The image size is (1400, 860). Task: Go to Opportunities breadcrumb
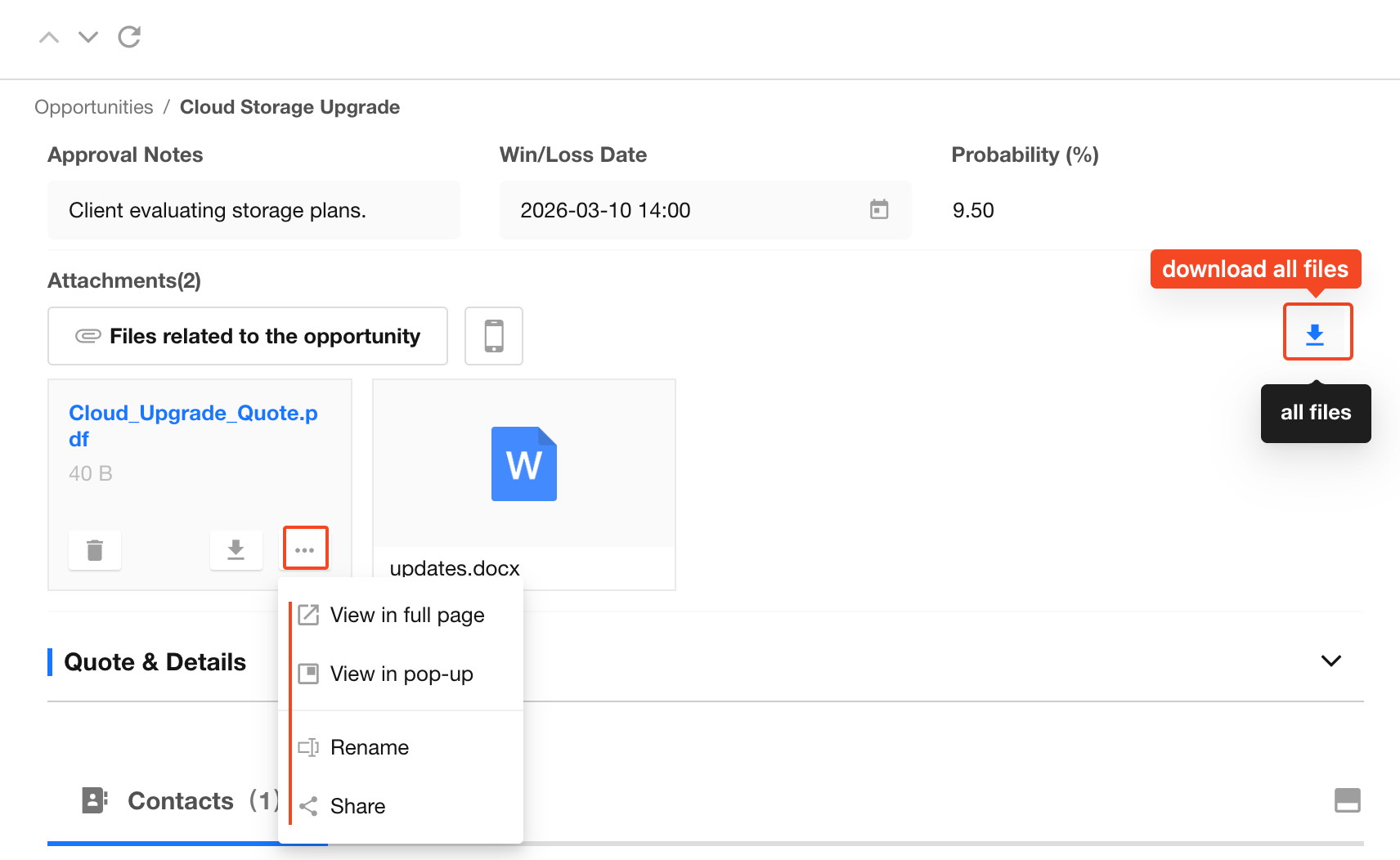(x=94, y=107)
